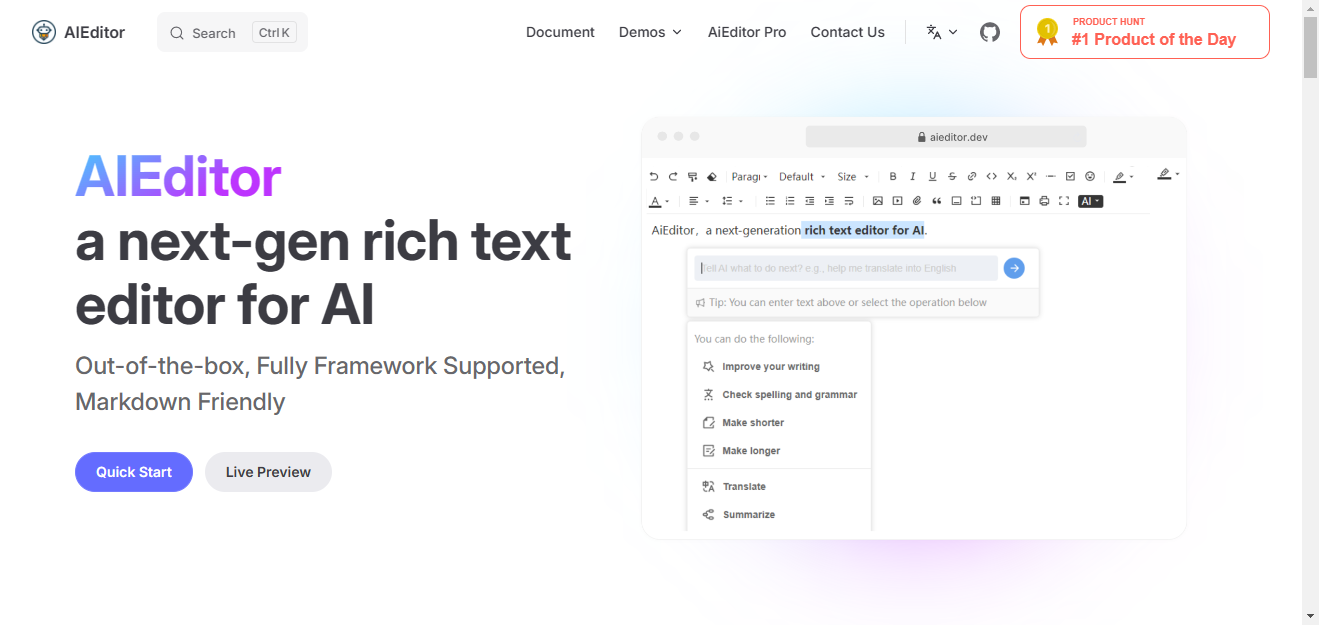Click the fullscreen icon
The height and width of the screenshot is (625, 1319).
click(x=1064, y=201)
